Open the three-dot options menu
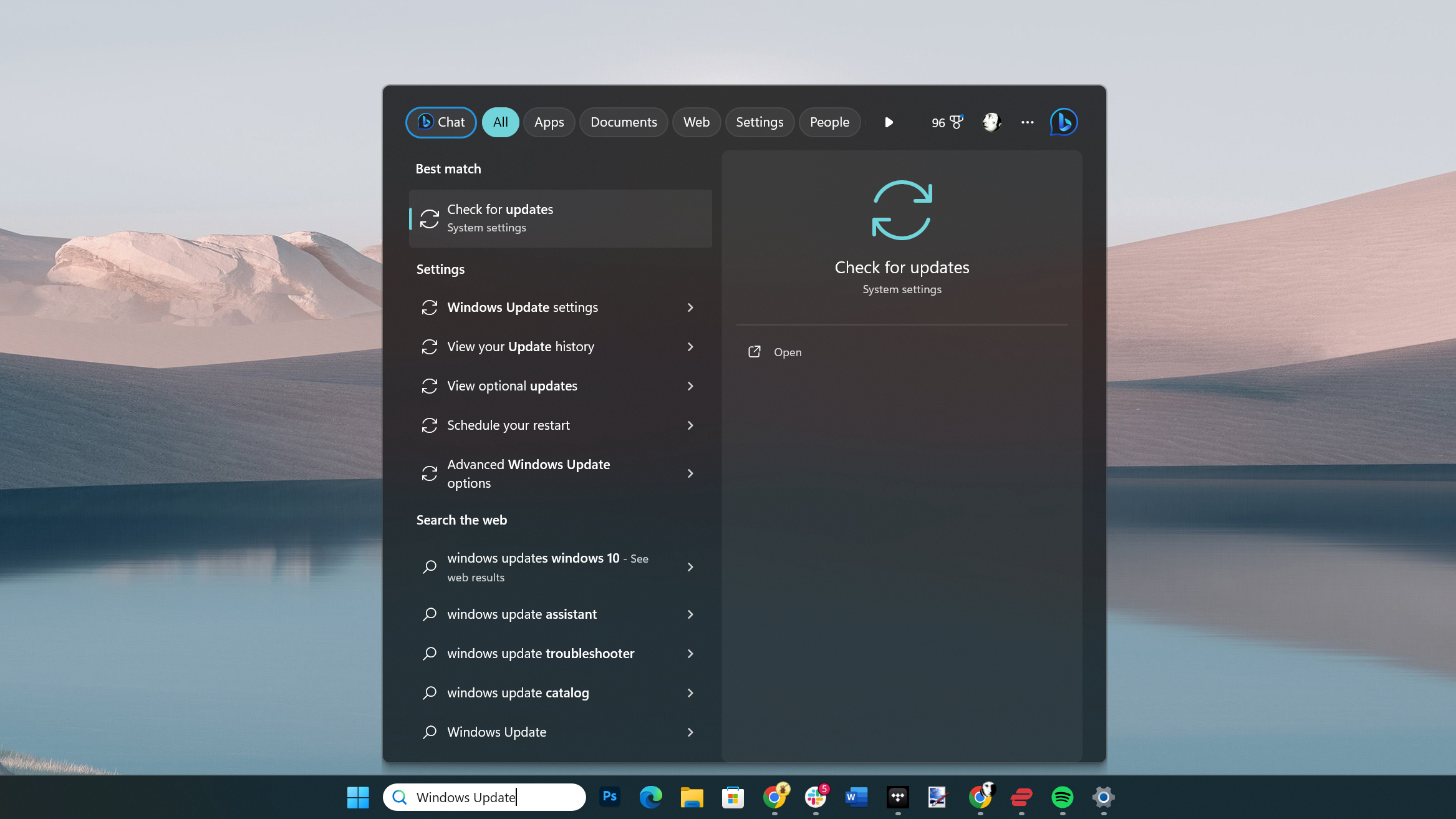Image resolution: width=1456 pixels, height=819 pixels. tap(1028, 122)
